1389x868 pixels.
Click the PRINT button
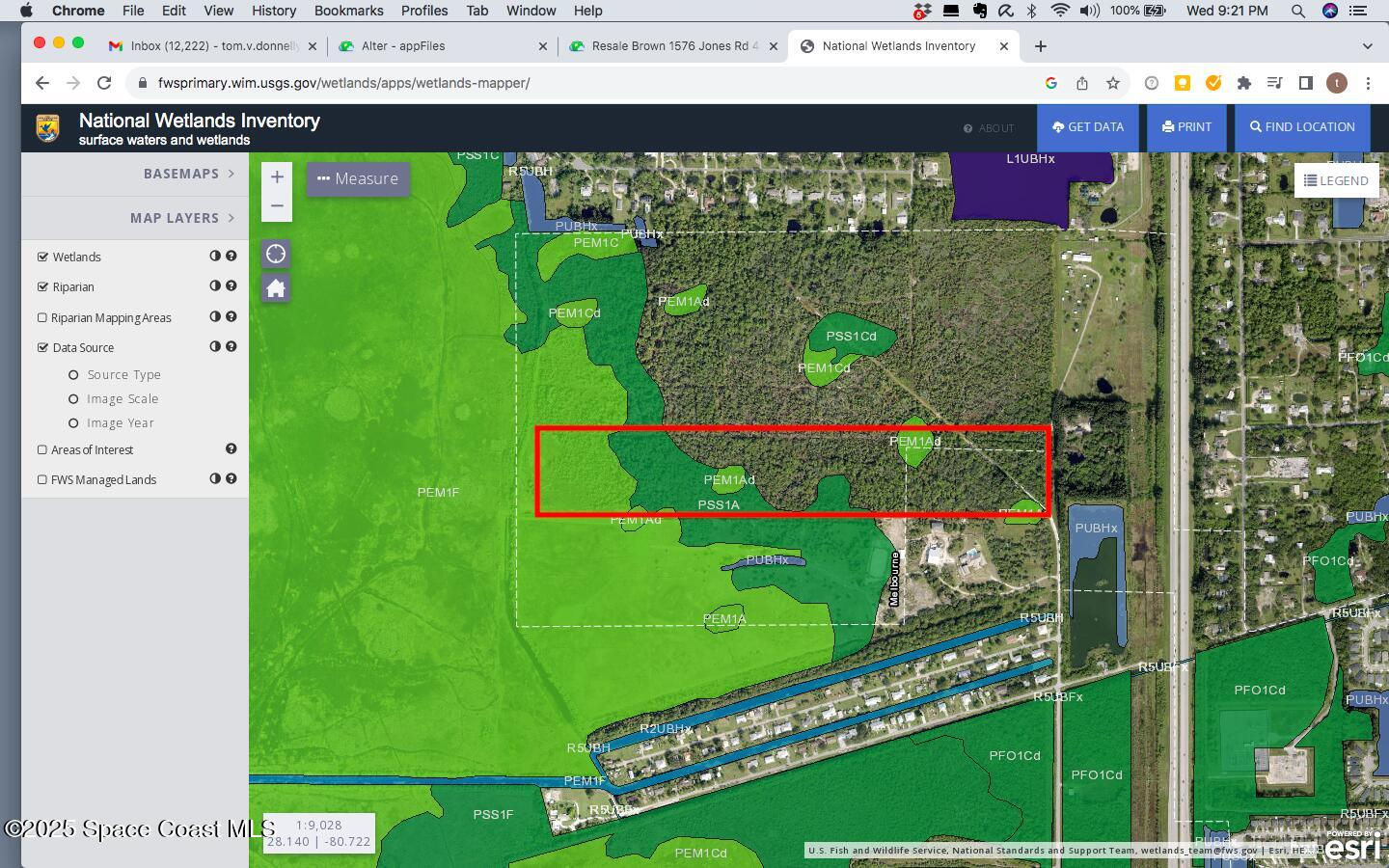(x=1186, y=127)
